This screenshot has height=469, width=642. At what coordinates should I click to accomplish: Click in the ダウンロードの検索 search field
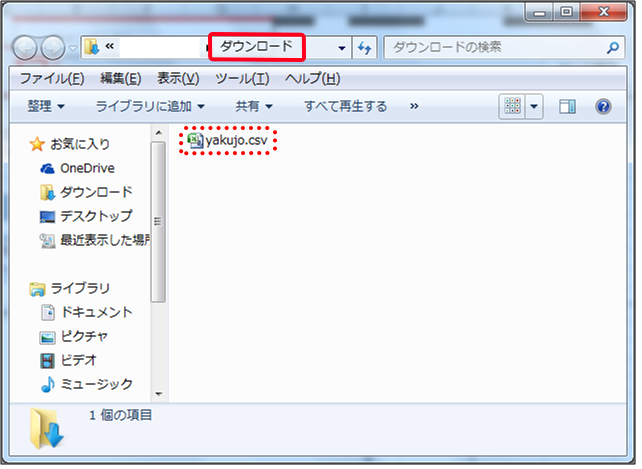pos(495,47)
